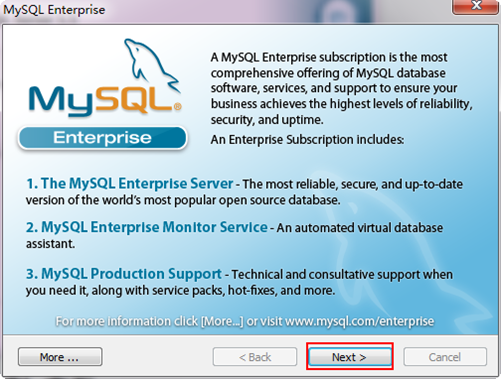Viewport: 501px width, 379px height.
Task: Click the Next > button
Action: coord(350,357)
